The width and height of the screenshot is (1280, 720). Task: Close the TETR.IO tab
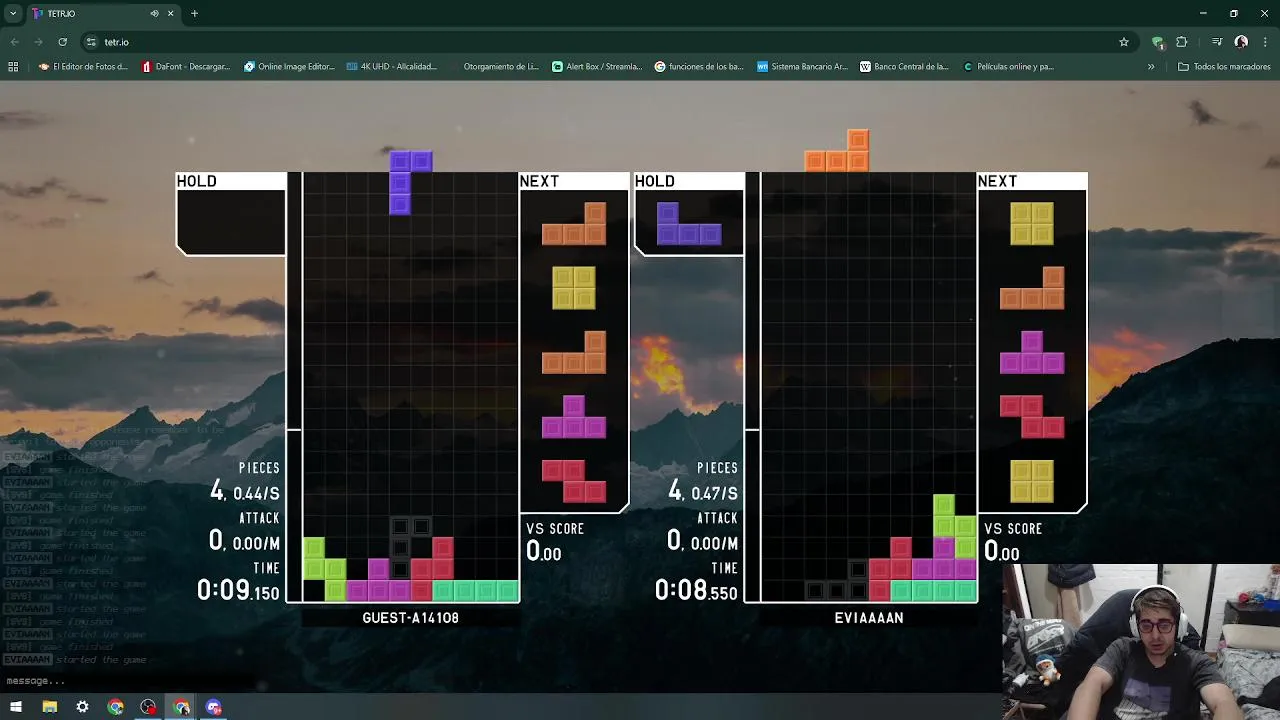coord(171,13)
